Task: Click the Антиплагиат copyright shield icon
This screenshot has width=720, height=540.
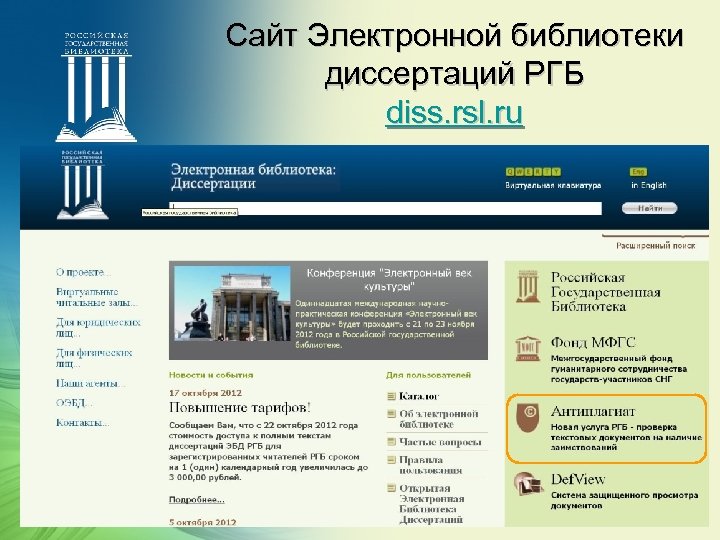Action: pyautogui.click(x=527, y=417)
